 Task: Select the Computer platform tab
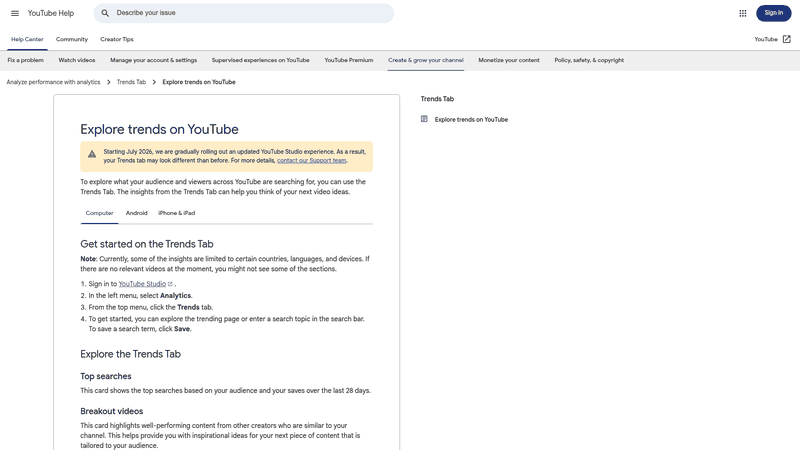pos(99,213)
